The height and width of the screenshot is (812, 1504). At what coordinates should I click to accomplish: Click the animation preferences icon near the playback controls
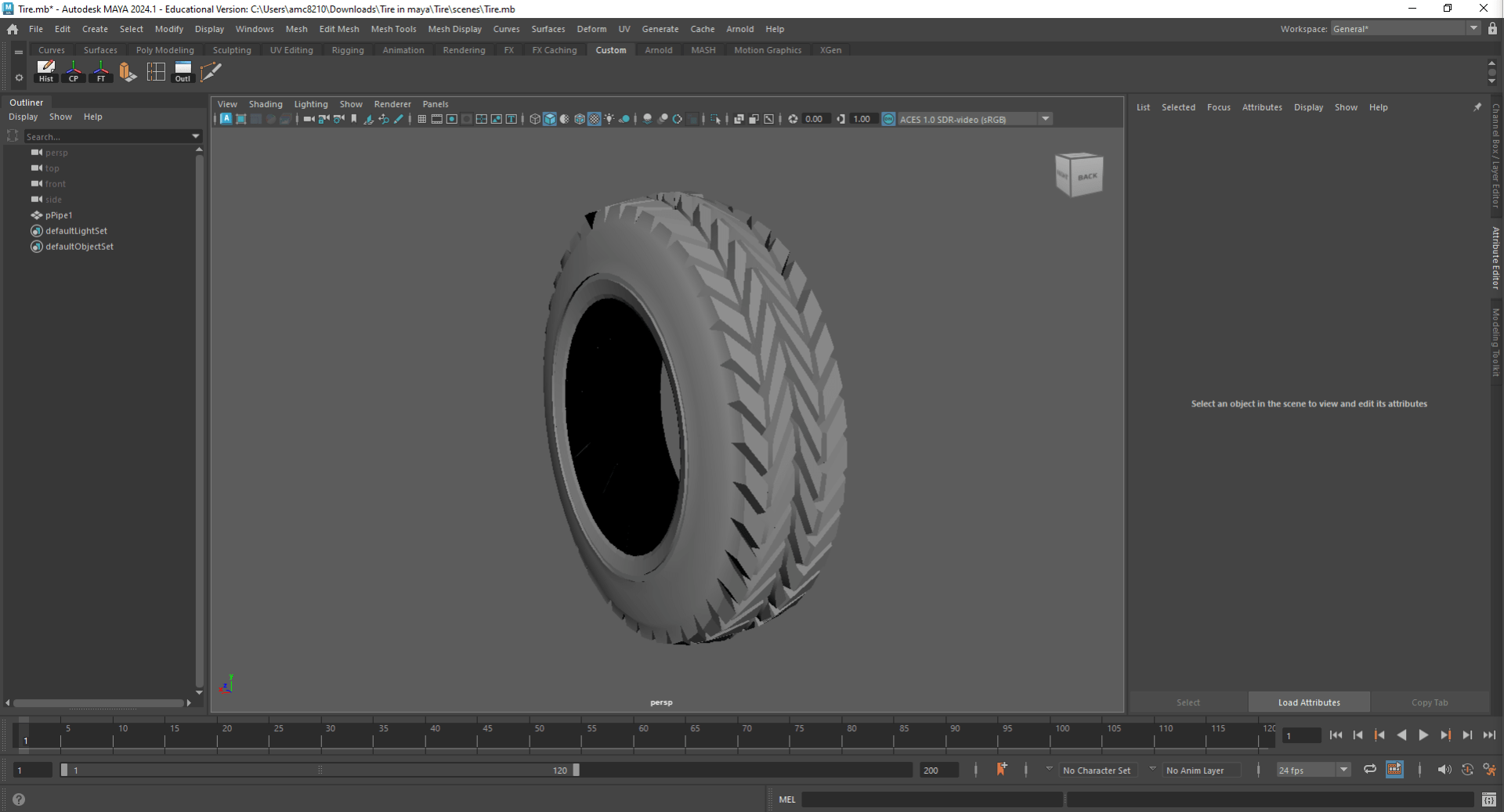click(1491, 770)
